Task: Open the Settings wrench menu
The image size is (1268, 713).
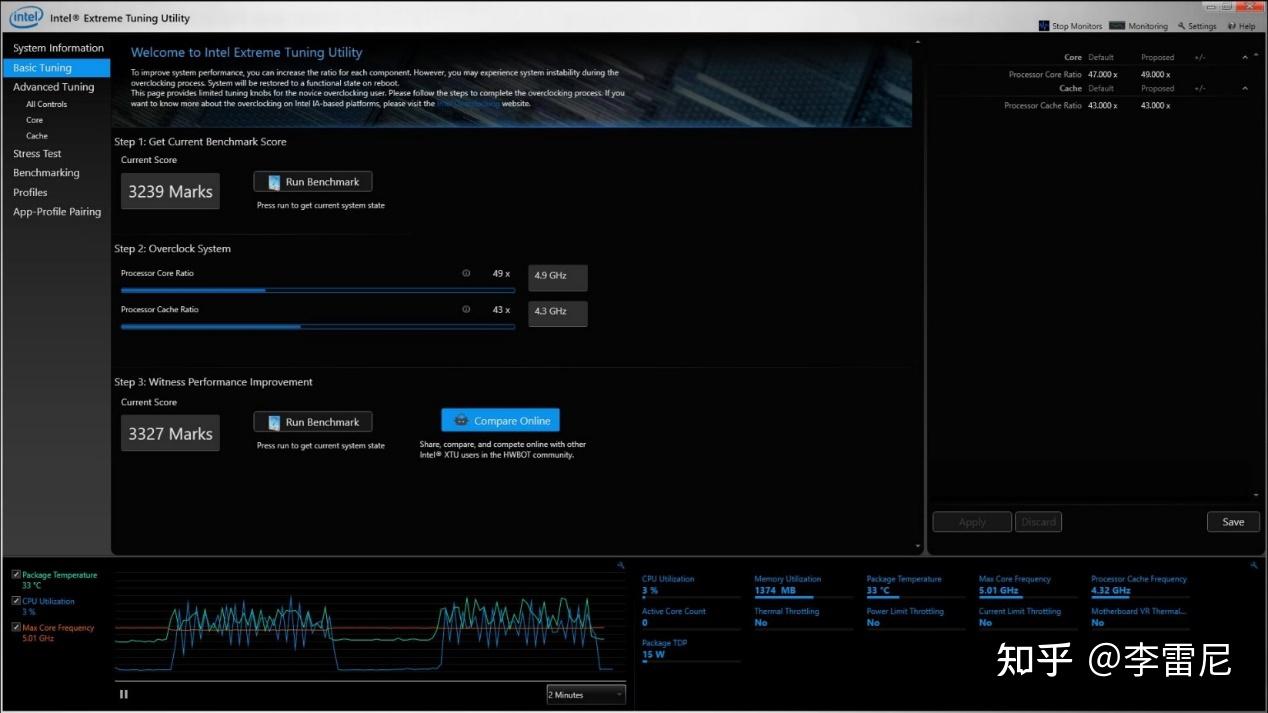Action: pos(1197,26)
